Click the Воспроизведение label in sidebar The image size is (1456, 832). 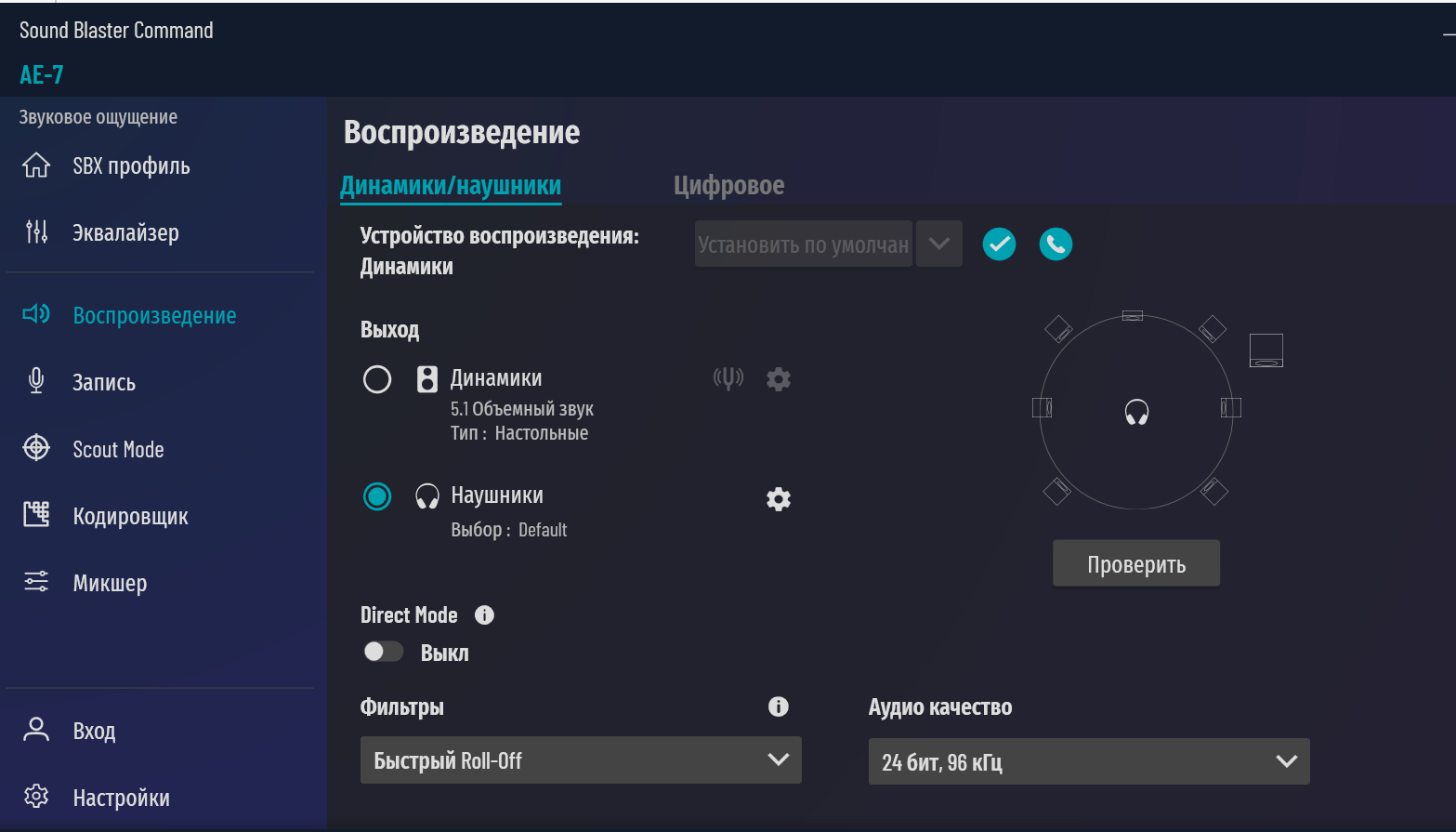155,315
